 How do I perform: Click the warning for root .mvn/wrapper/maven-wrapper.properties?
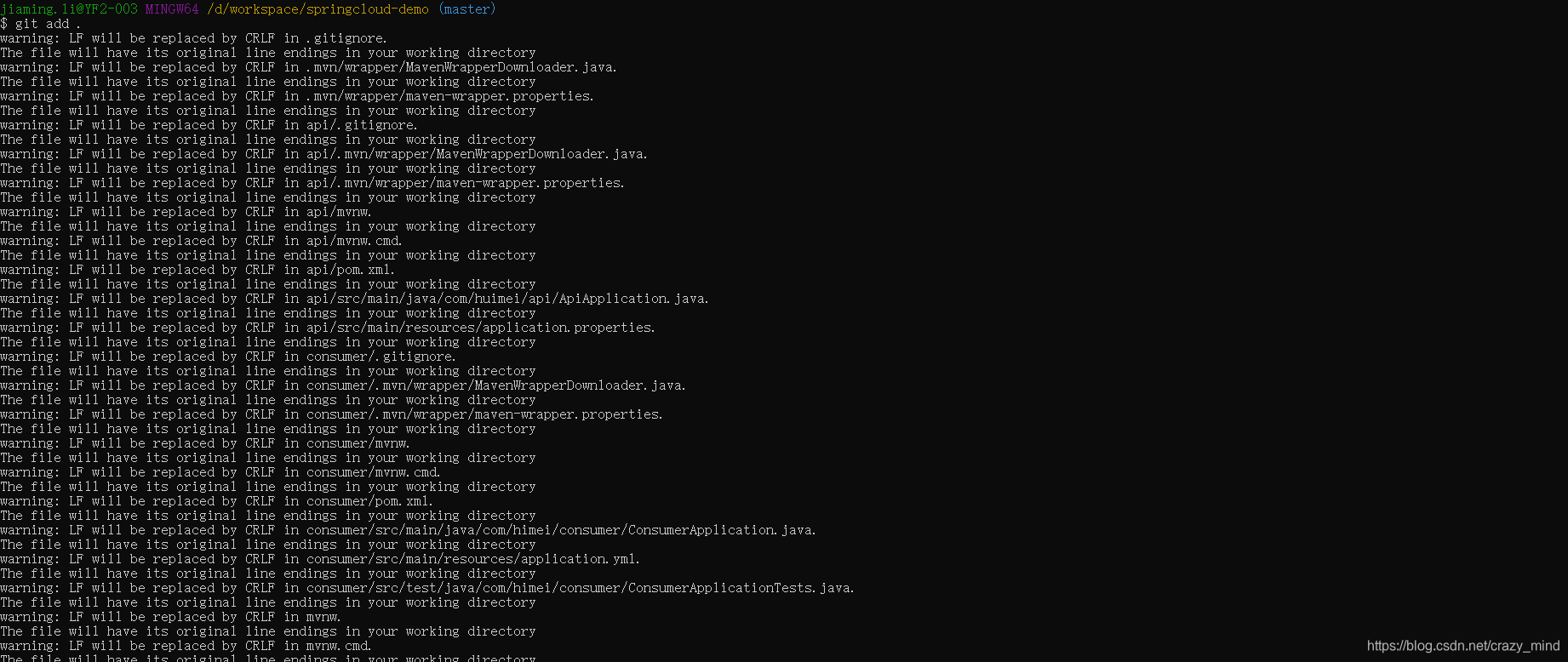297,96
